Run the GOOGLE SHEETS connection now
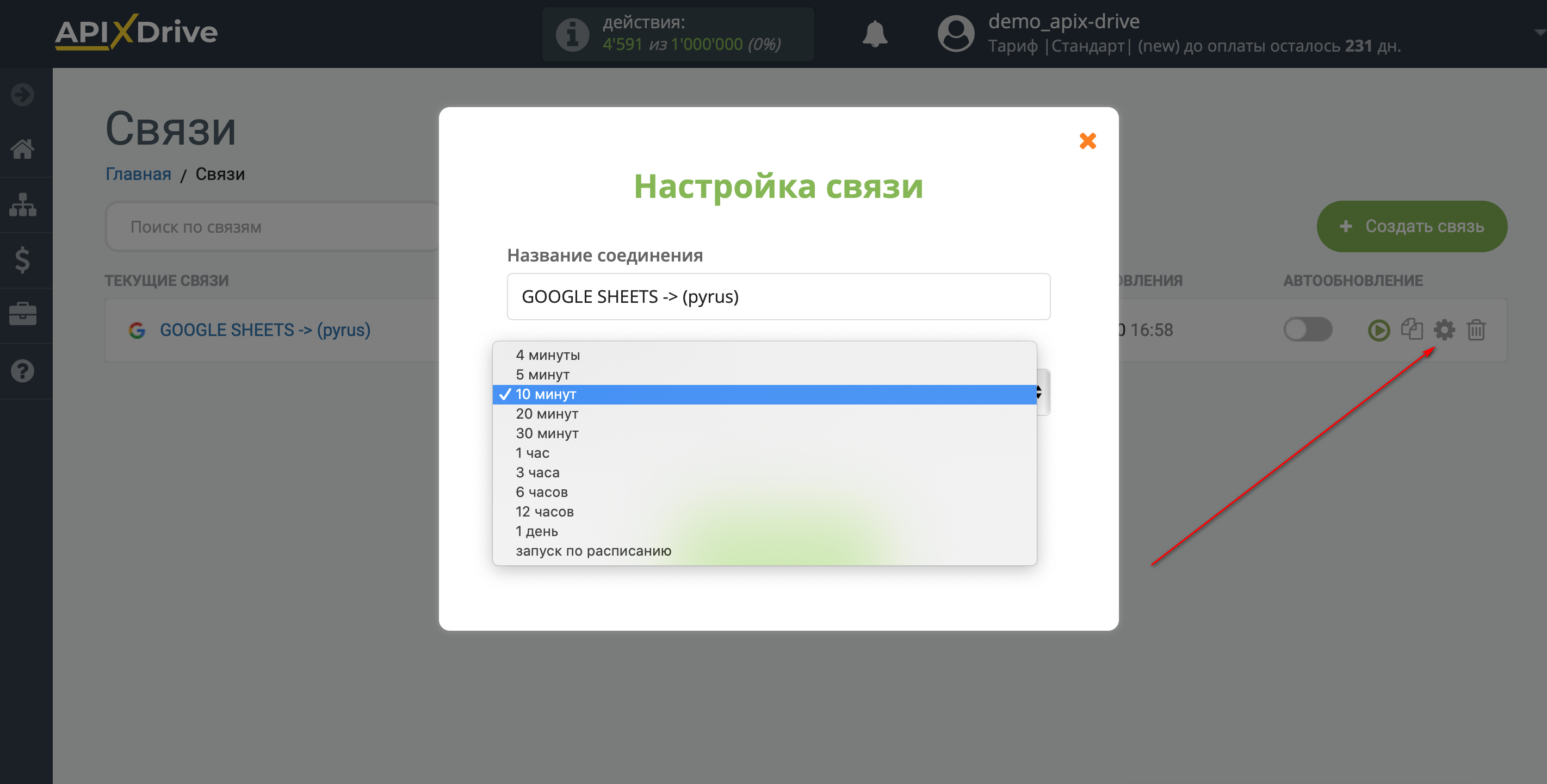 coord(1379,330)
